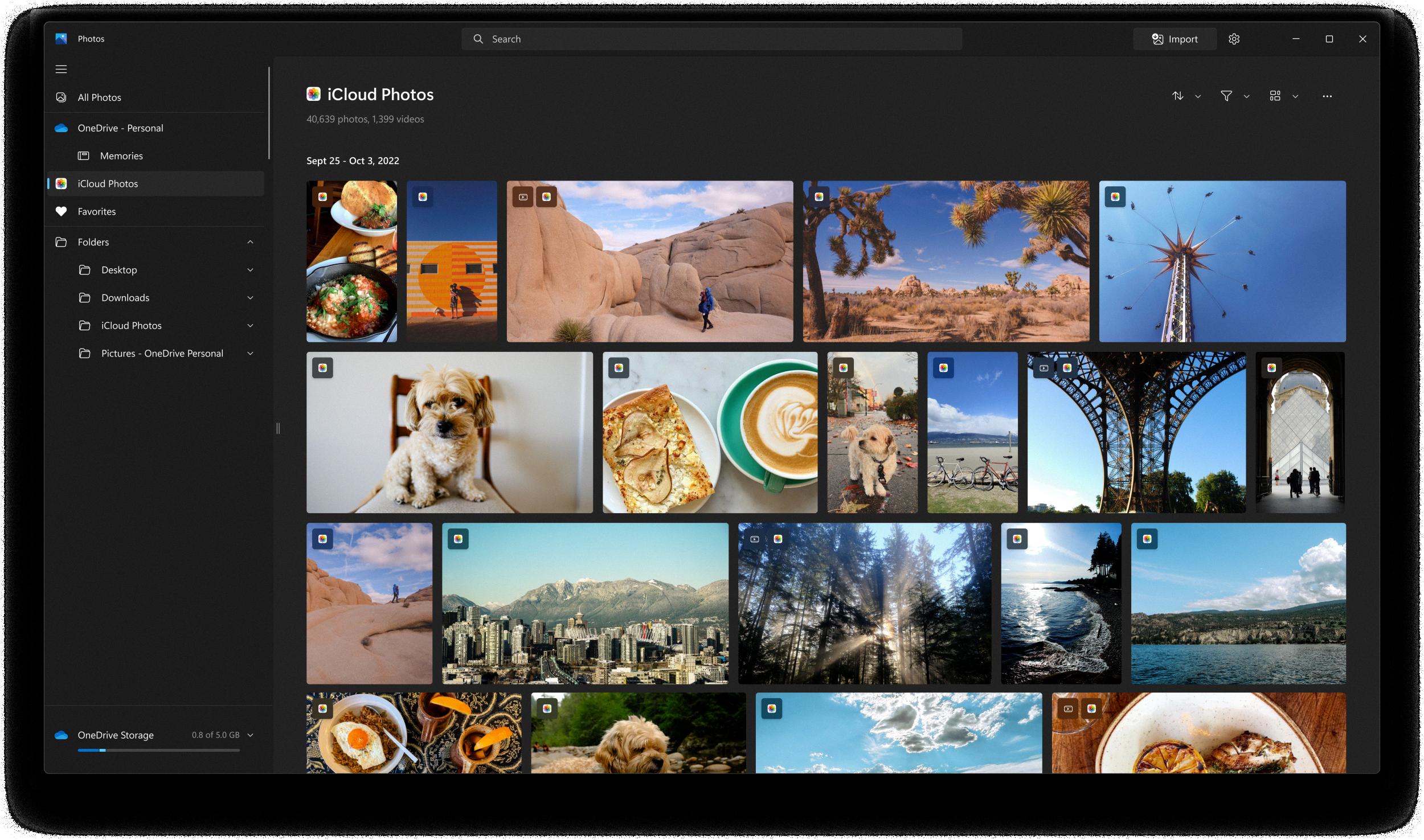Minimize the Photos window
Image resolution: width=1424 pixels, height=840 pixels.
pos(1296,39)
